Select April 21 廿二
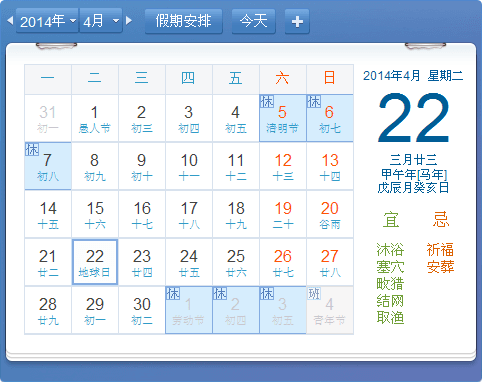482x382 pixels. pos(48,262)
